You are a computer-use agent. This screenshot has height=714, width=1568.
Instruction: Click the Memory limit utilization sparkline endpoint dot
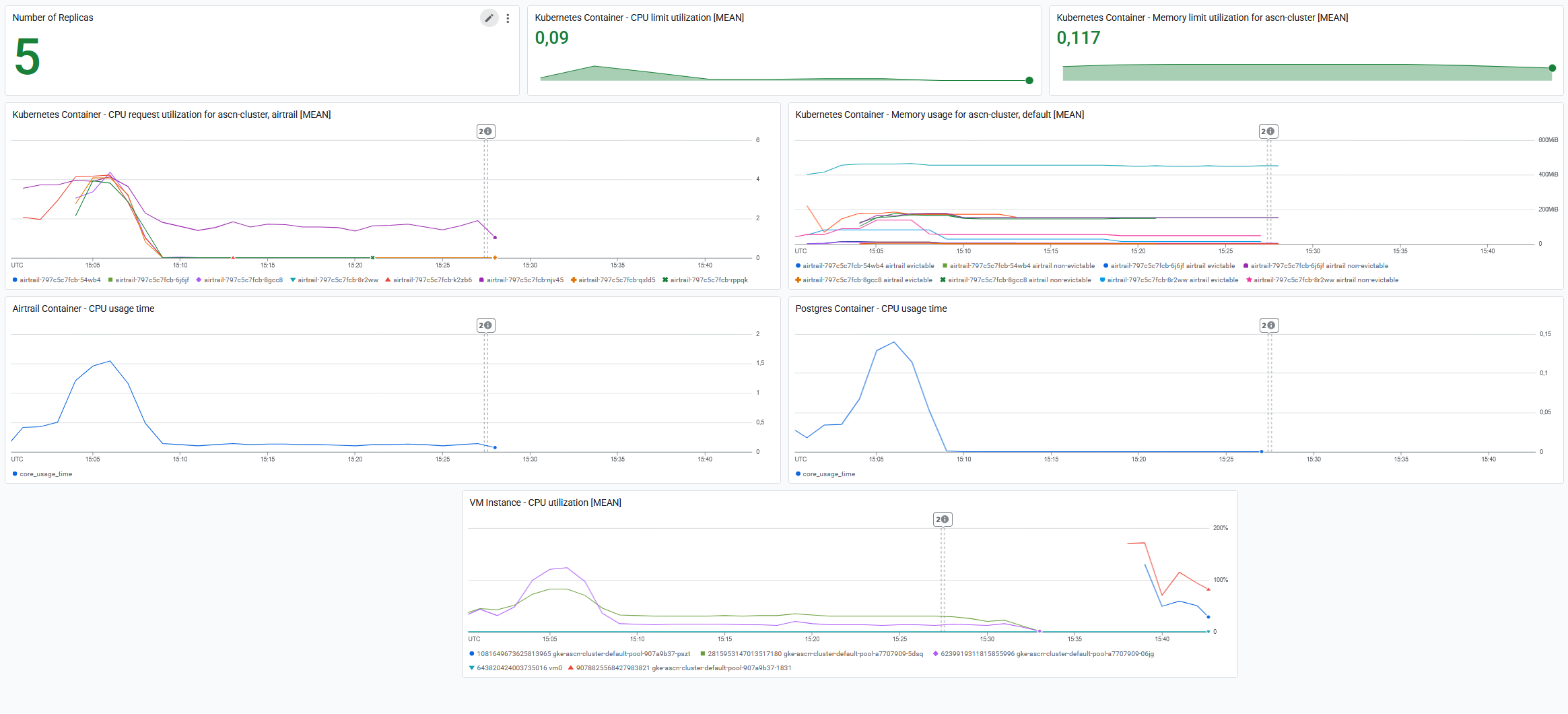coord(1552,68)
